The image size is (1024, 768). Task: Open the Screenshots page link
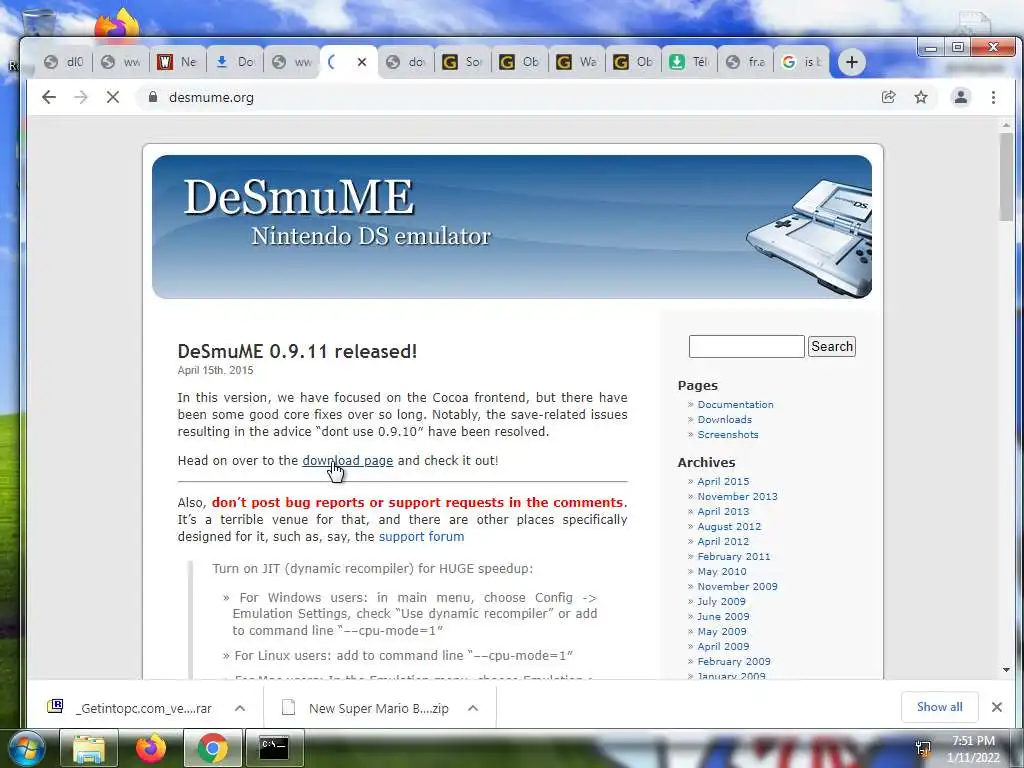point(728,435)
